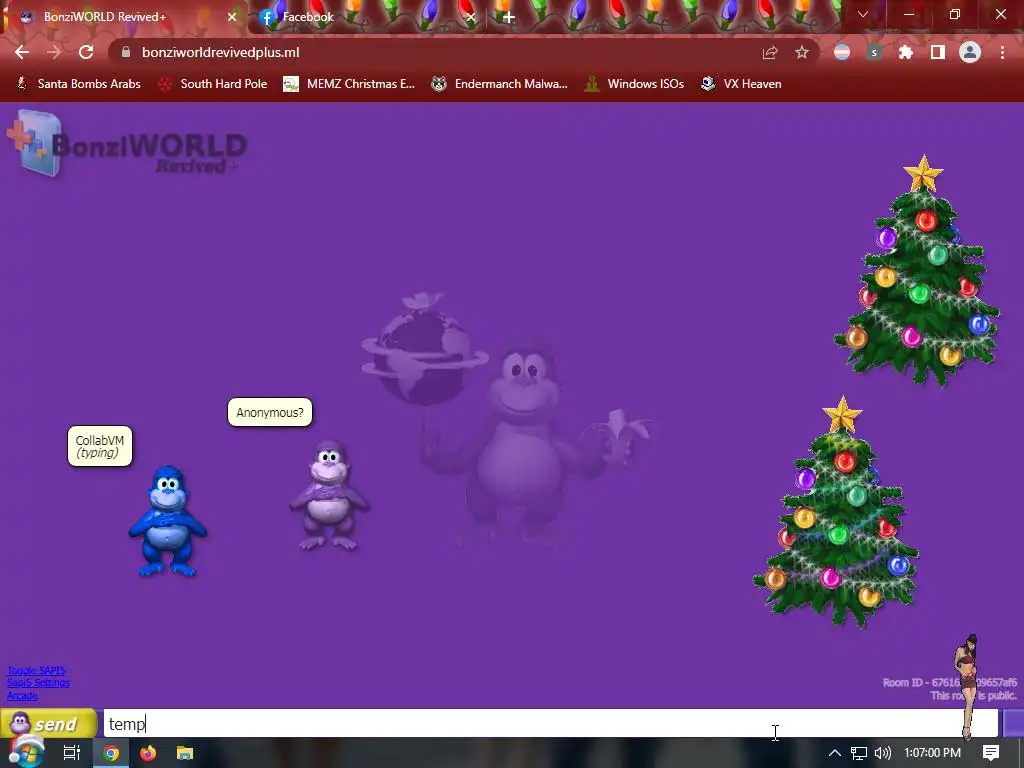Open the South Hard Pole bookmark

point(214,84)
